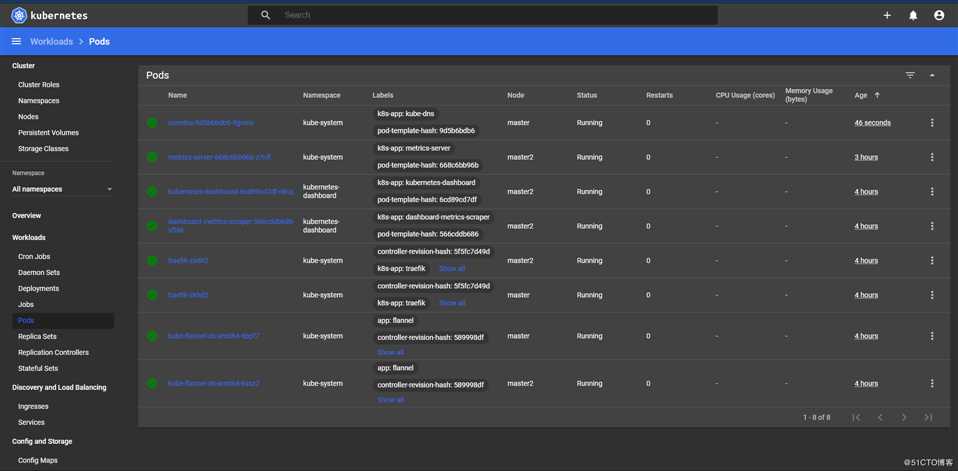Open actions menu for the metrics-server pod
The width and height of the screenshot is (958, 471).
coord(932,157)
